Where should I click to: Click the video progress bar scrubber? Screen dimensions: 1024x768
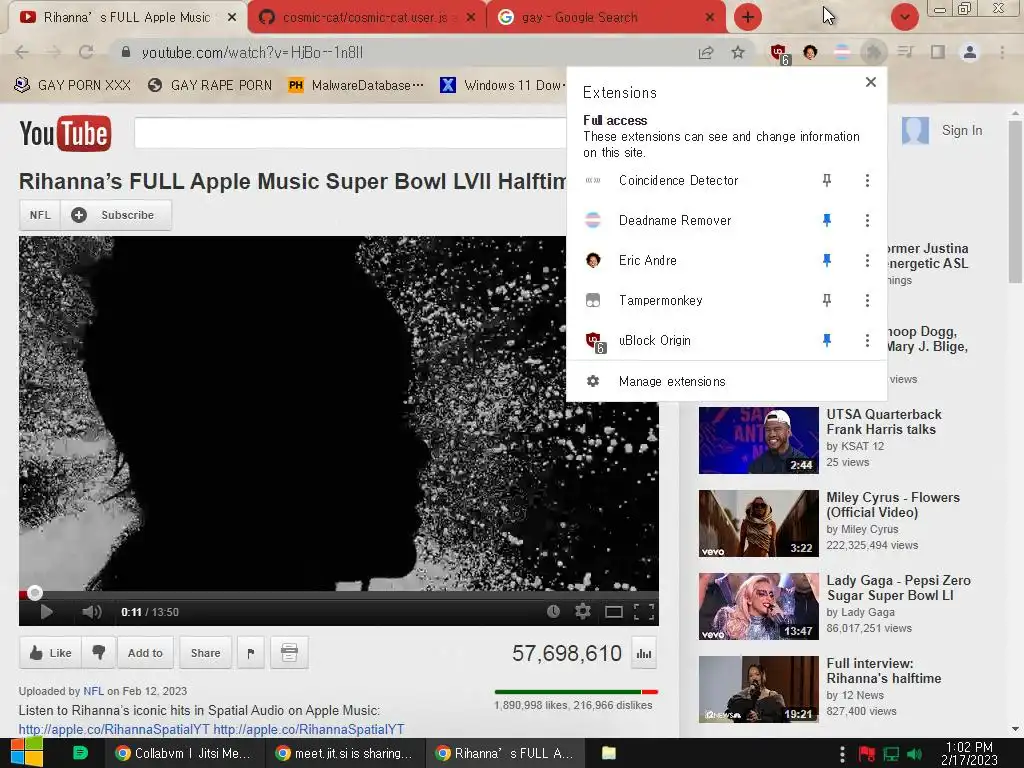(x=35, y=593)
